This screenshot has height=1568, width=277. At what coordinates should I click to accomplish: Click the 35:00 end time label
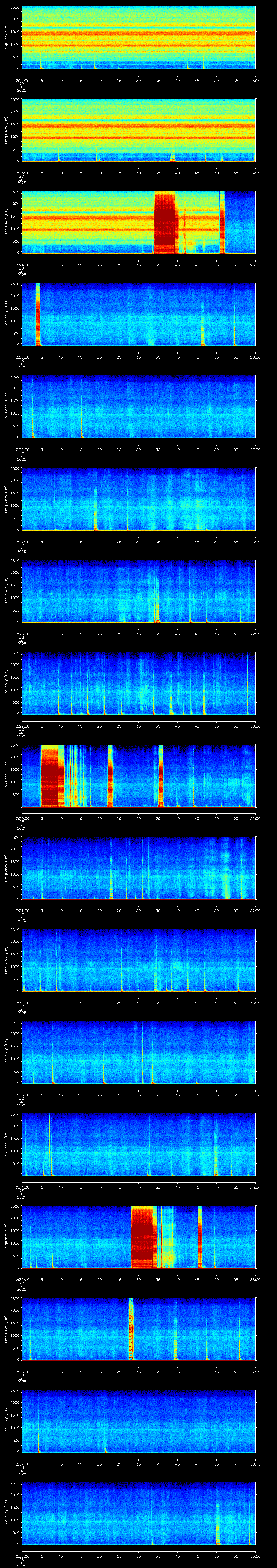click(255, 1187)
